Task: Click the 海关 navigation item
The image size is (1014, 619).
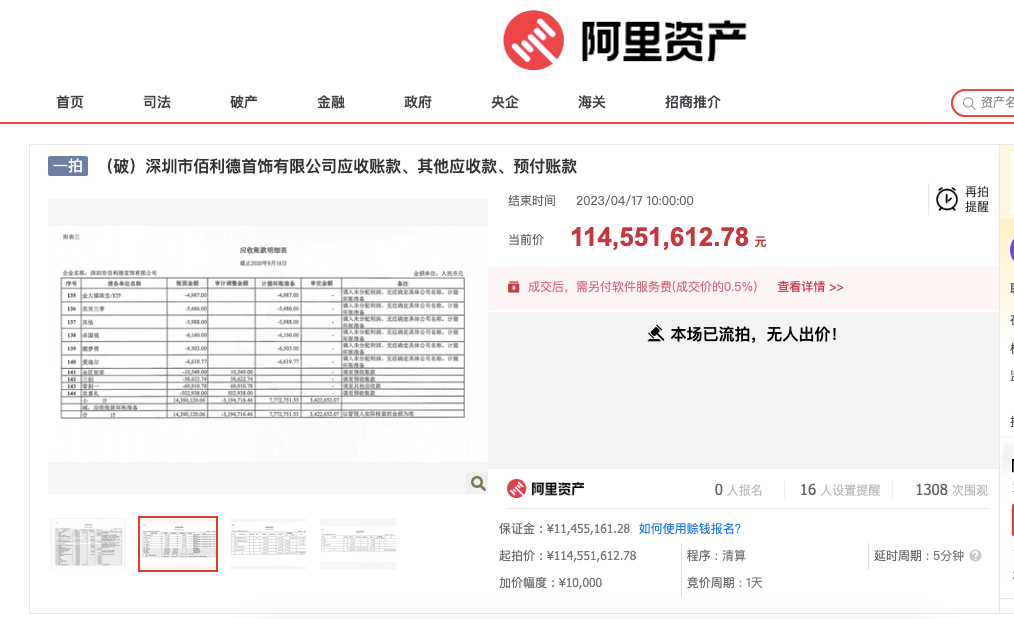Action: 591,102
